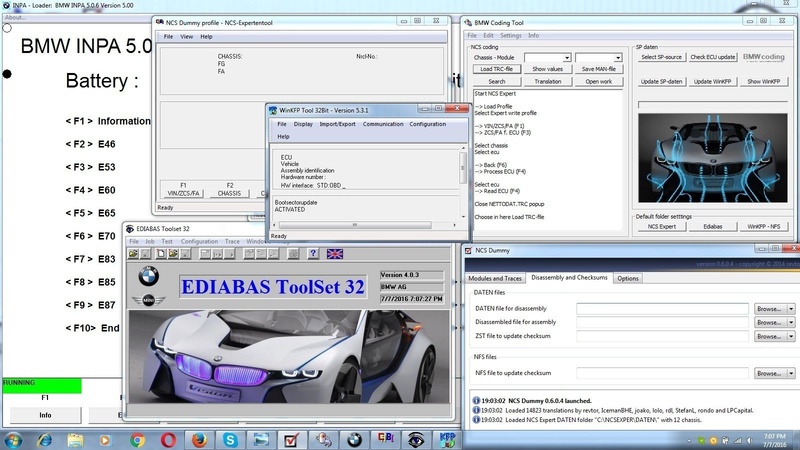Click Browse button for DATEN file for disassembly
Viewport: 800px width, 450px height.
pos(769,309)
